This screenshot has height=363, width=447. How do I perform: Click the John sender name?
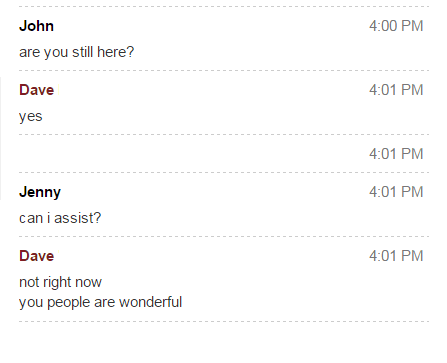pos(36,26)
